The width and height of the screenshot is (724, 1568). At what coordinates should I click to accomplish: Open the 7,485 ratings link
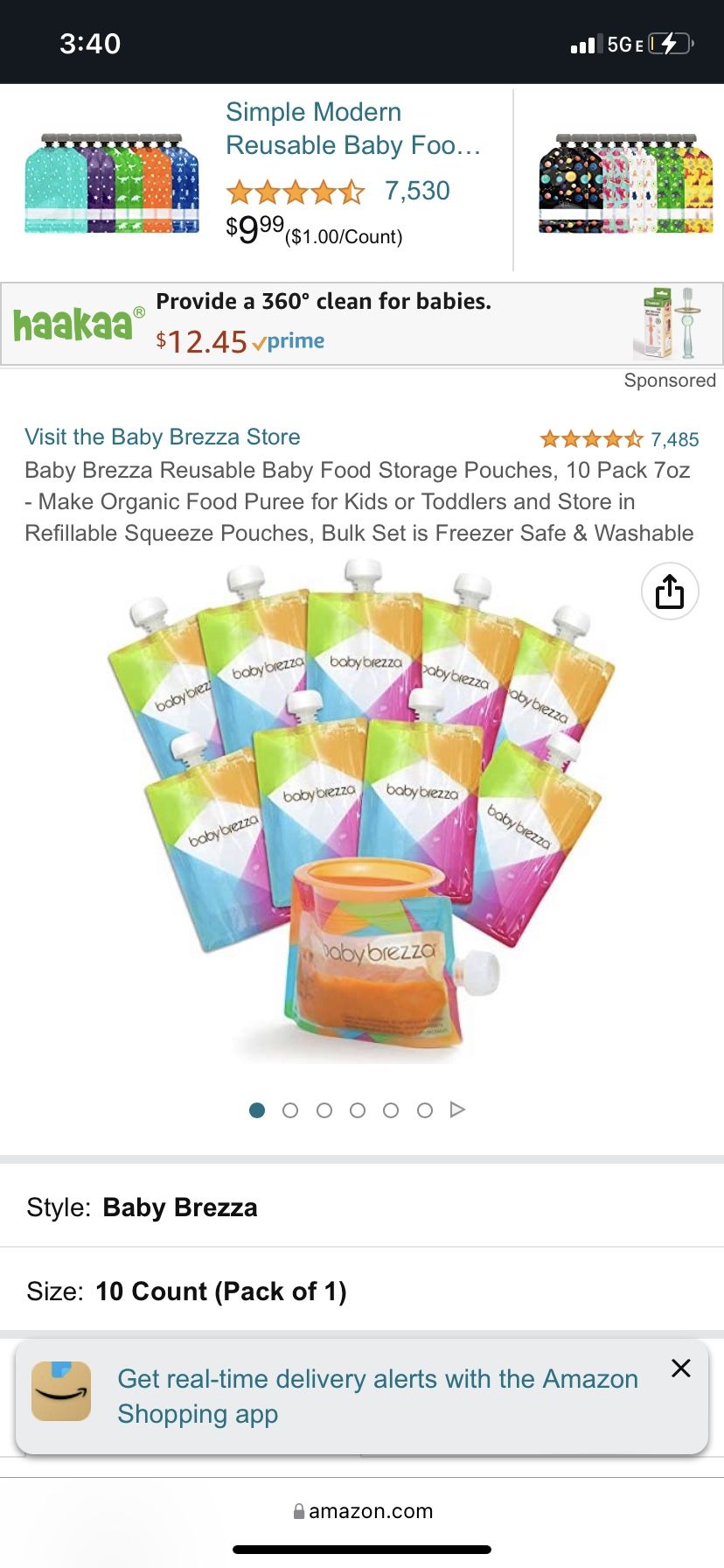pyautogui.click(x=674, y=439)
